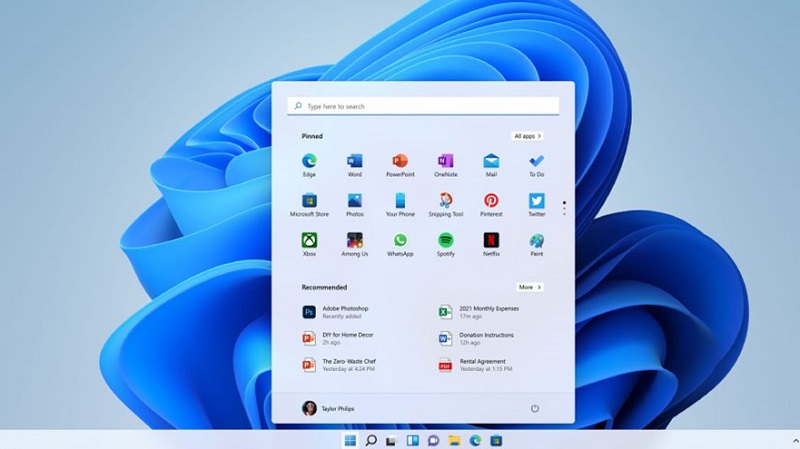Expand the All apps list
The image size is (800, 449).
click(528, 136)
